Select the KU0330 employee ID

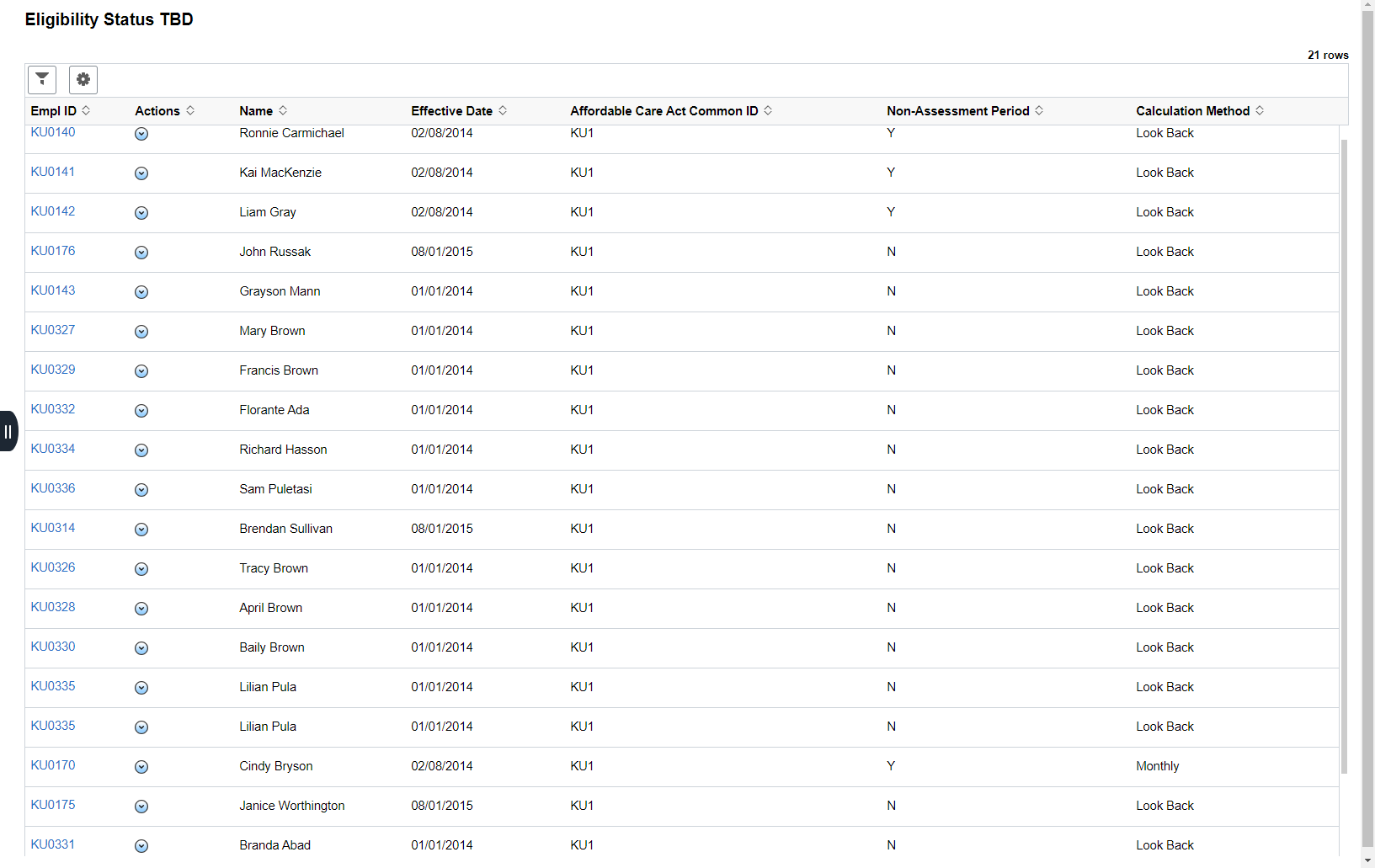coord(53,647)
